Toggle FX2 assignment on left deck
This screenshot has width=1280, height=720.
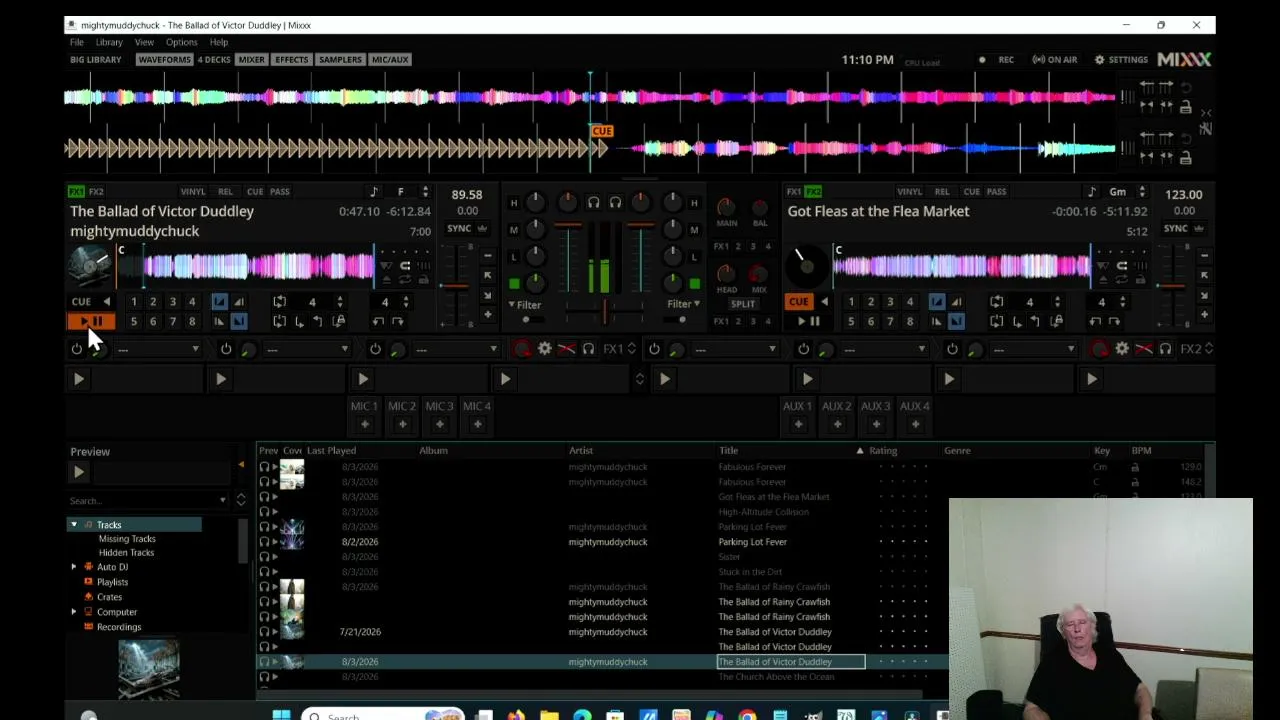pos(96,192)
